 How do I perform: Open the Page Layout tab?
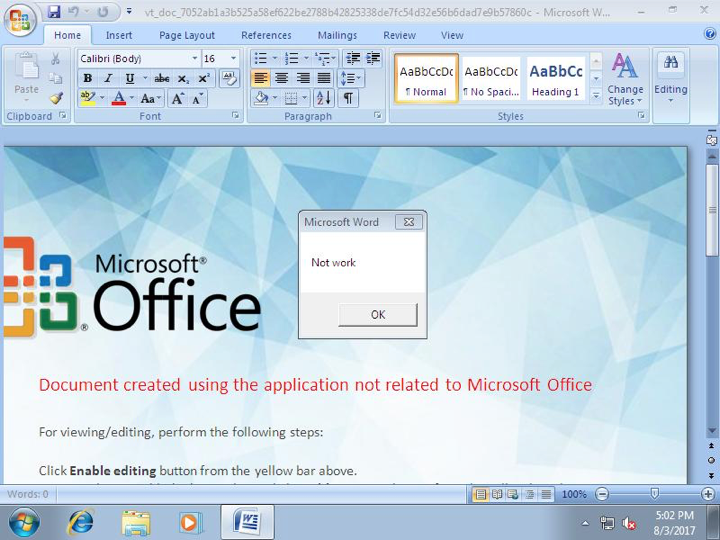[x=187, y=35]
